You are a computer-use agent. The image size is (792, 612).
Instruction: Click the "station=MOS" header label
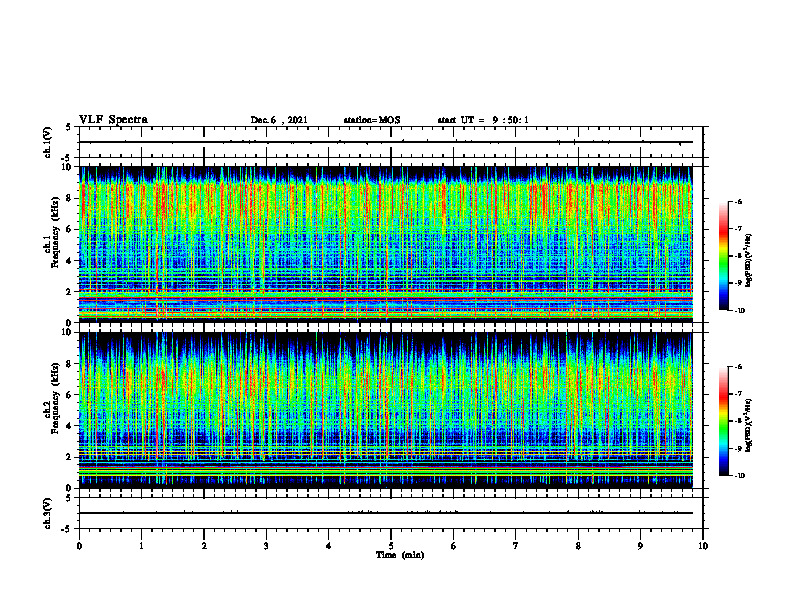click(372, 120)
